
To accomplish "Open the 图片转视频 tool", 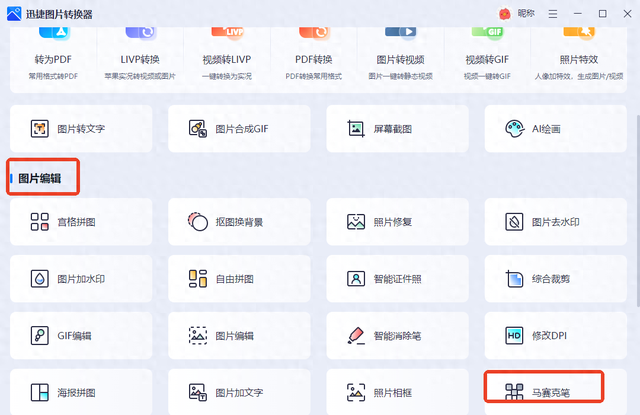I will [400, 60].
